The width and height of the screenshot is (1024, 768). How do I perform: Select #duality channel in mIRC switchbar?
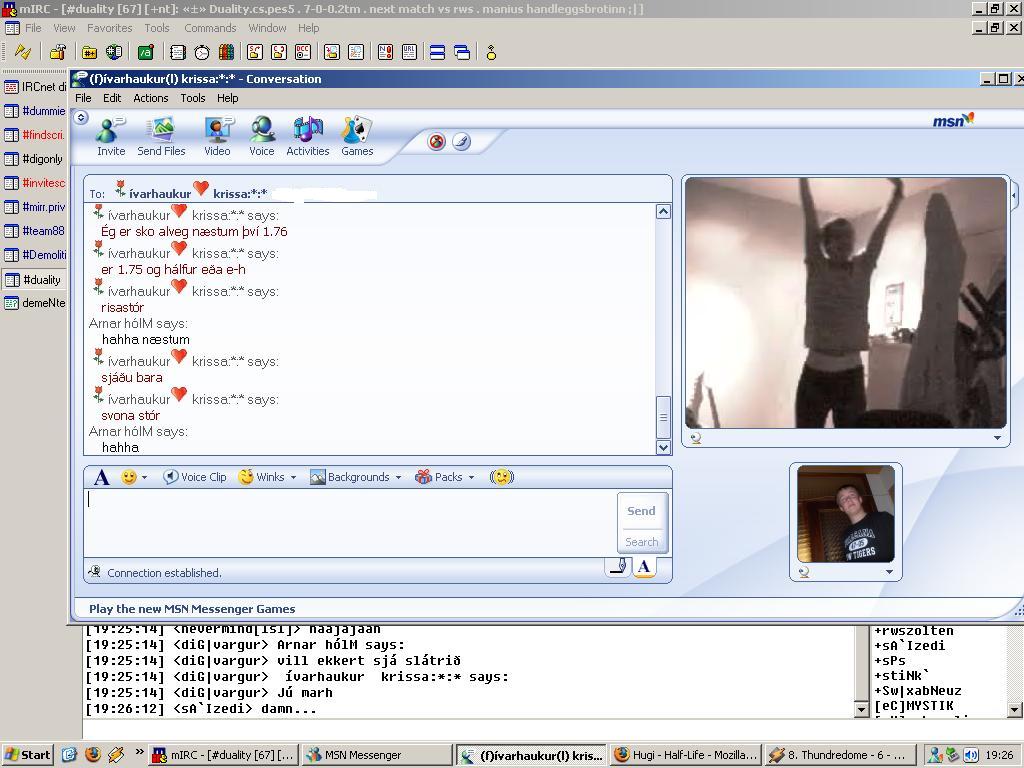click(35, 280)
